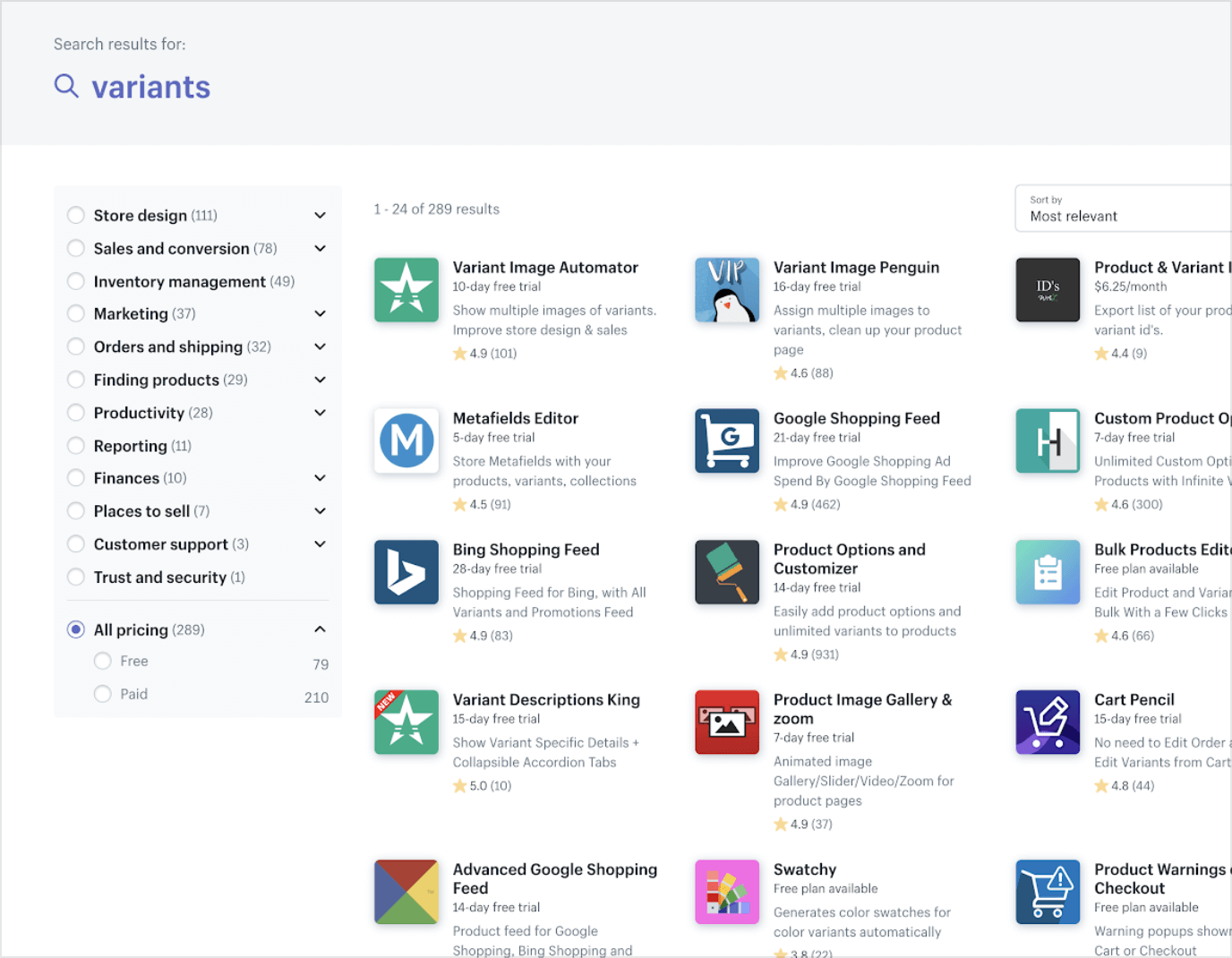Open Product Warnings Checkout app icon

(x=1048, y=892)
